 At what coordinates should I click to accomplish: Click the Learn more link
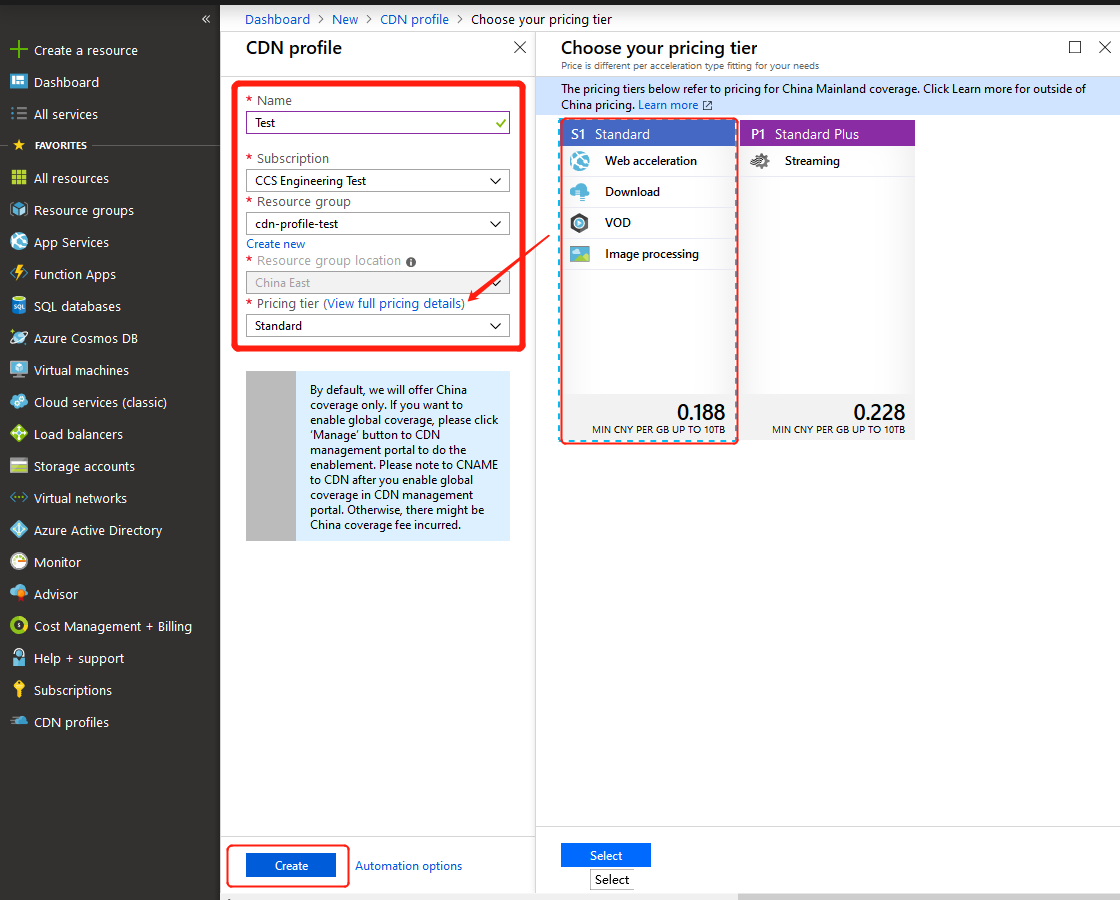coord(668,105)
